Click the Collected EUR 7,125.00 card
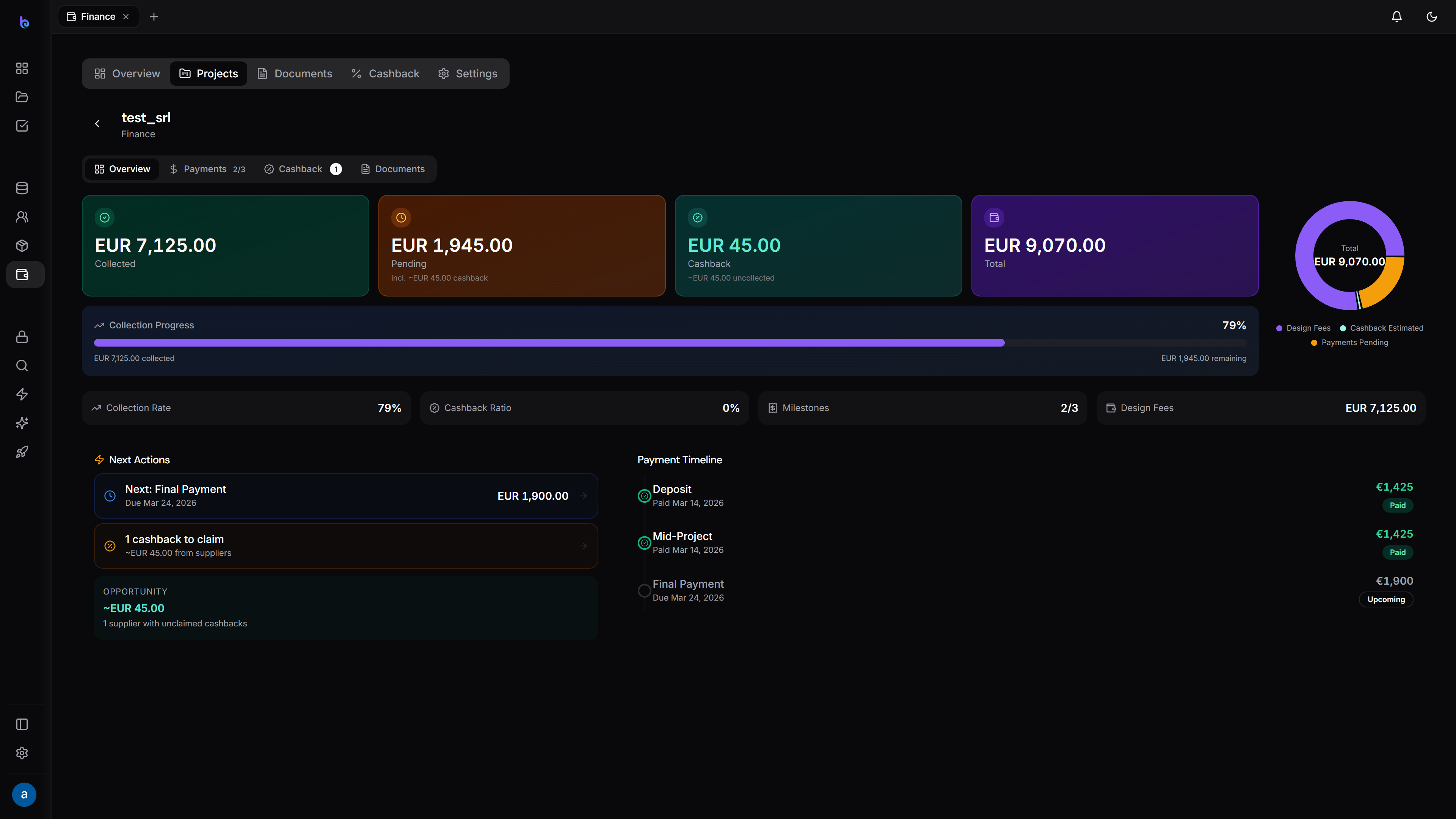Screen dimensions: 1456x819 [226, 246]
